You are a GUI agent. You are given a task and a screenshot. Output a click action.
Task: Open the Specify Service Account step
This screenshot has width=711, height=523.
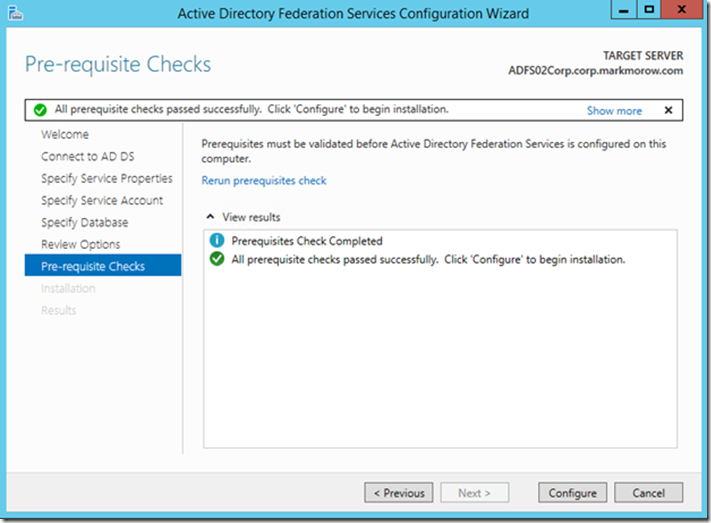coord(102,200)
